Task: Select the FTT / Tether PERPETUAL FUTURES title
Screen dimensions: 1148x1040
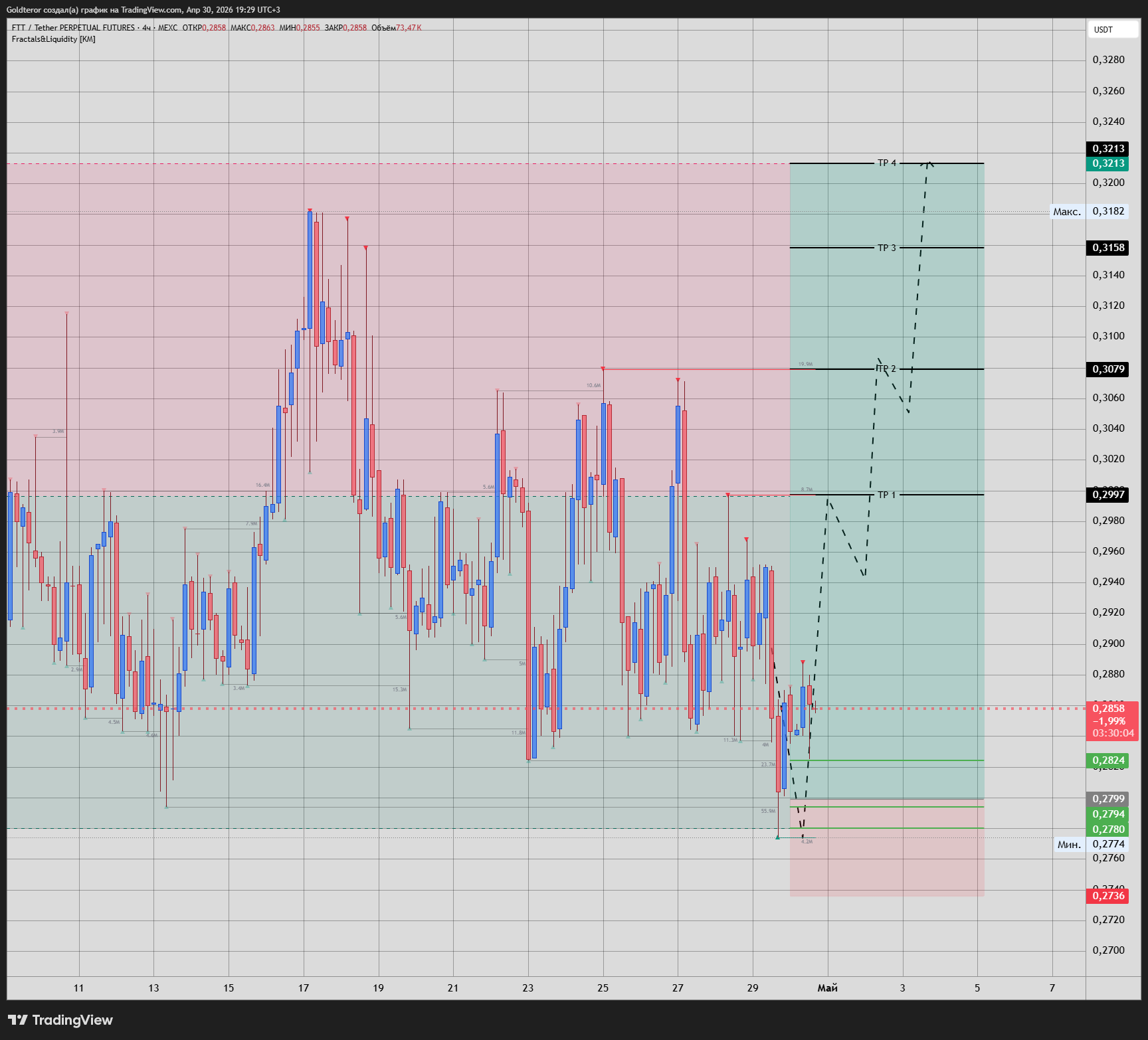Action: [x=73, y=28]
